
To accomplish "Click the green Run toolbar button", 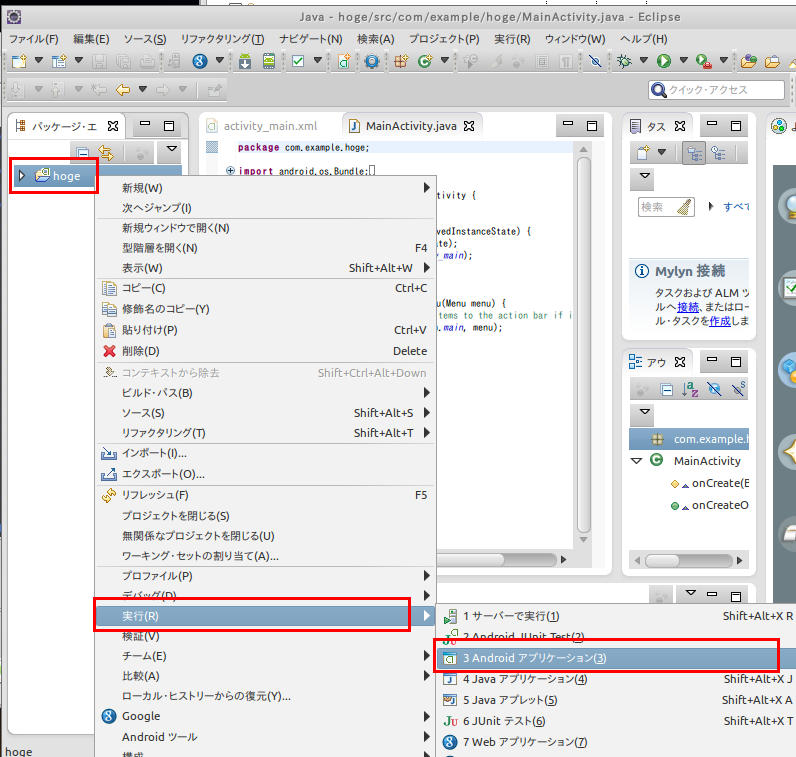I will [664, 61].
